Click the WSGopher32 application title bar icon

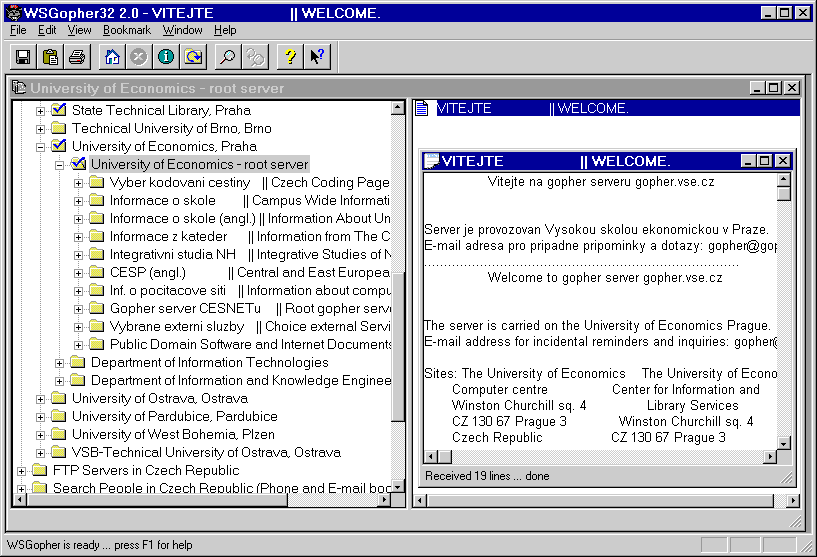tap(14, 13)
